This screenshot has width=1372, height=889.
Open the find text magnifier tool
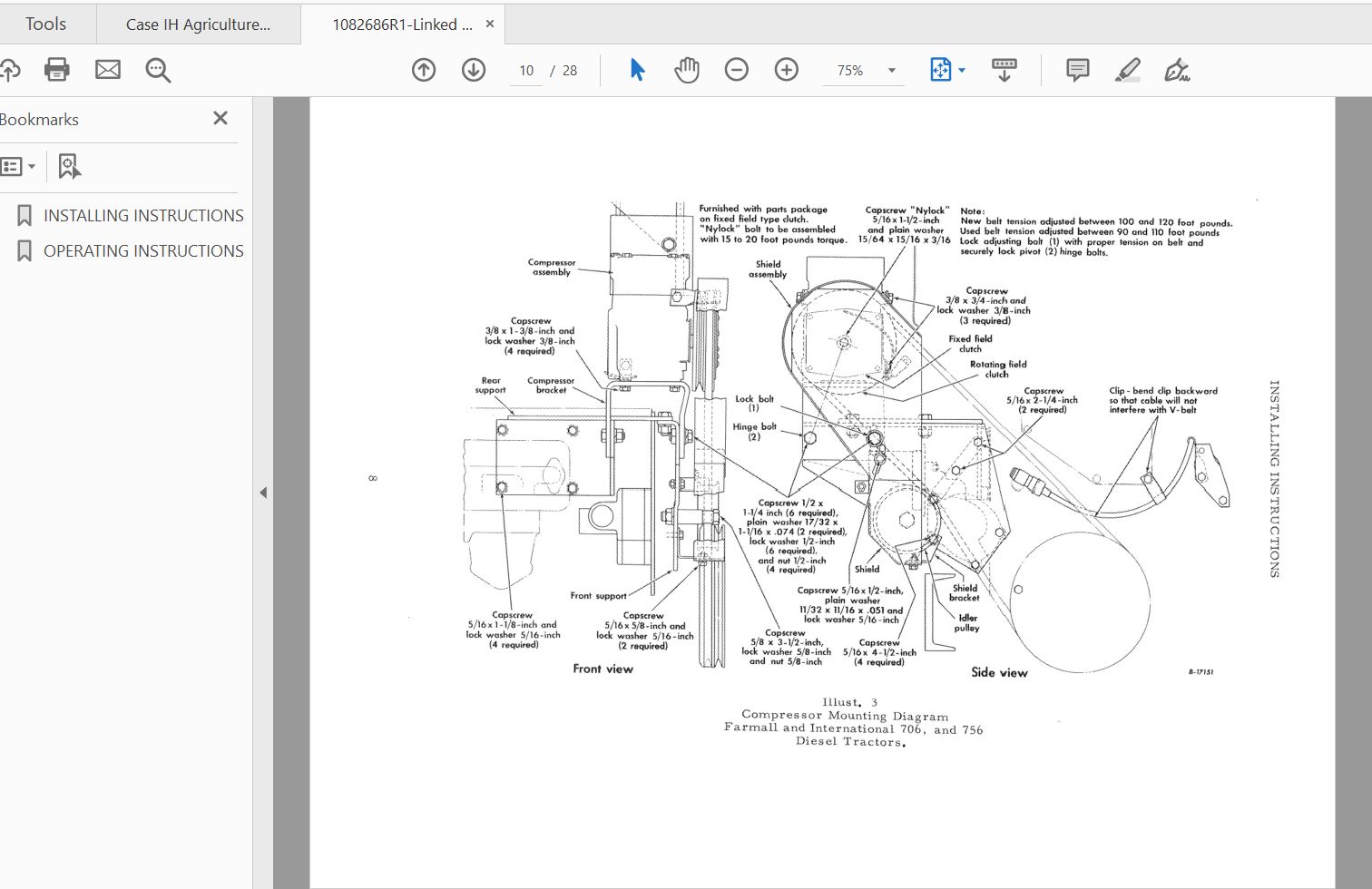tap(158, 70)
